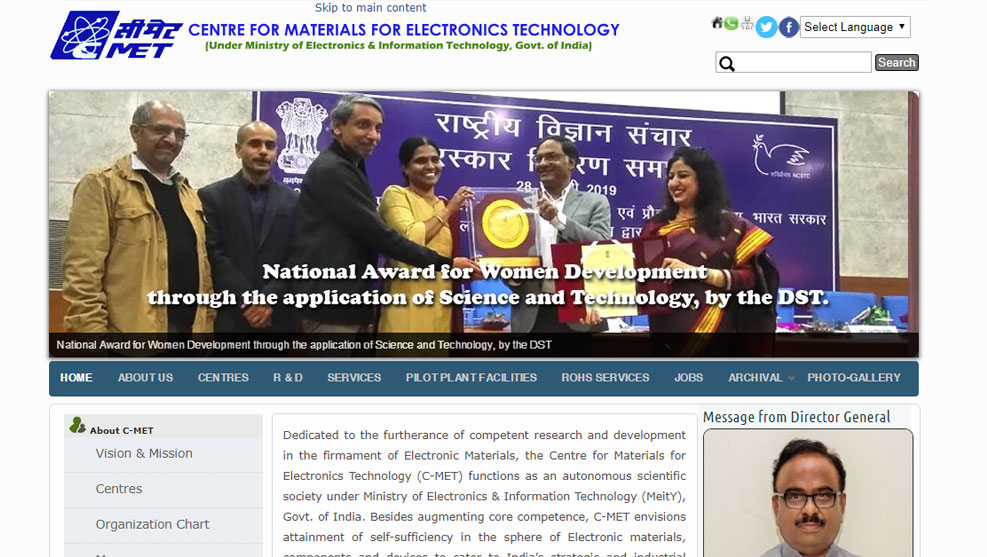Go to the PILOT PLANT FACILITIES menu

point(471,378)
